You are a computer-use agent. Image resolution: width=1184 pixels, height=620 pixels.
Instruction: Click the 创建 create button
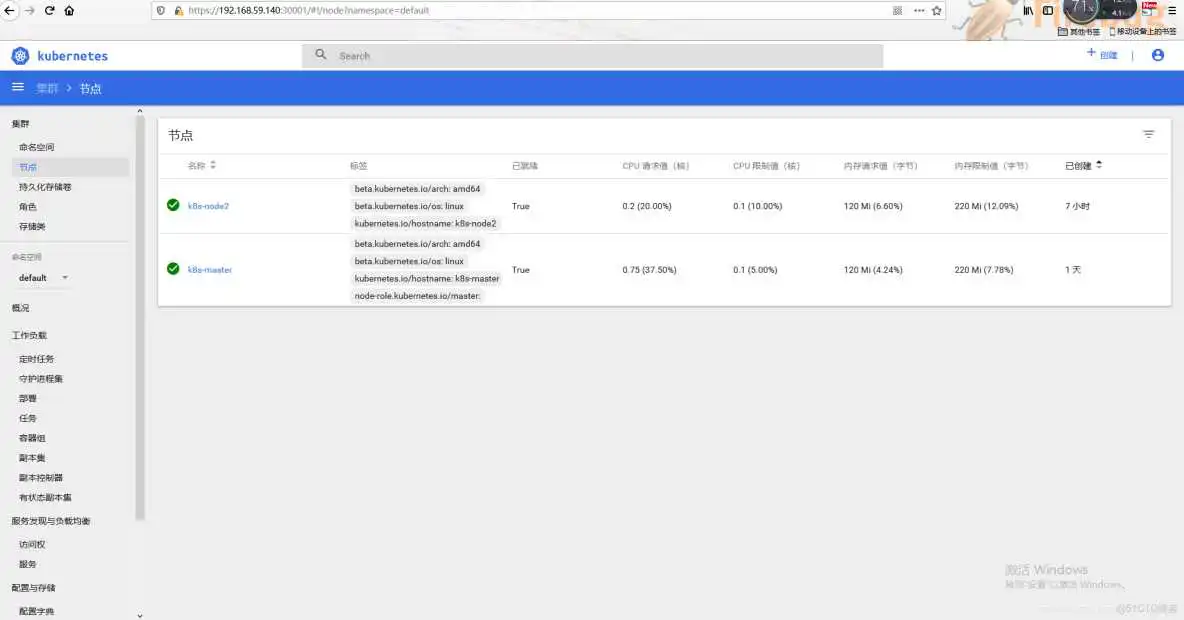1102,54
